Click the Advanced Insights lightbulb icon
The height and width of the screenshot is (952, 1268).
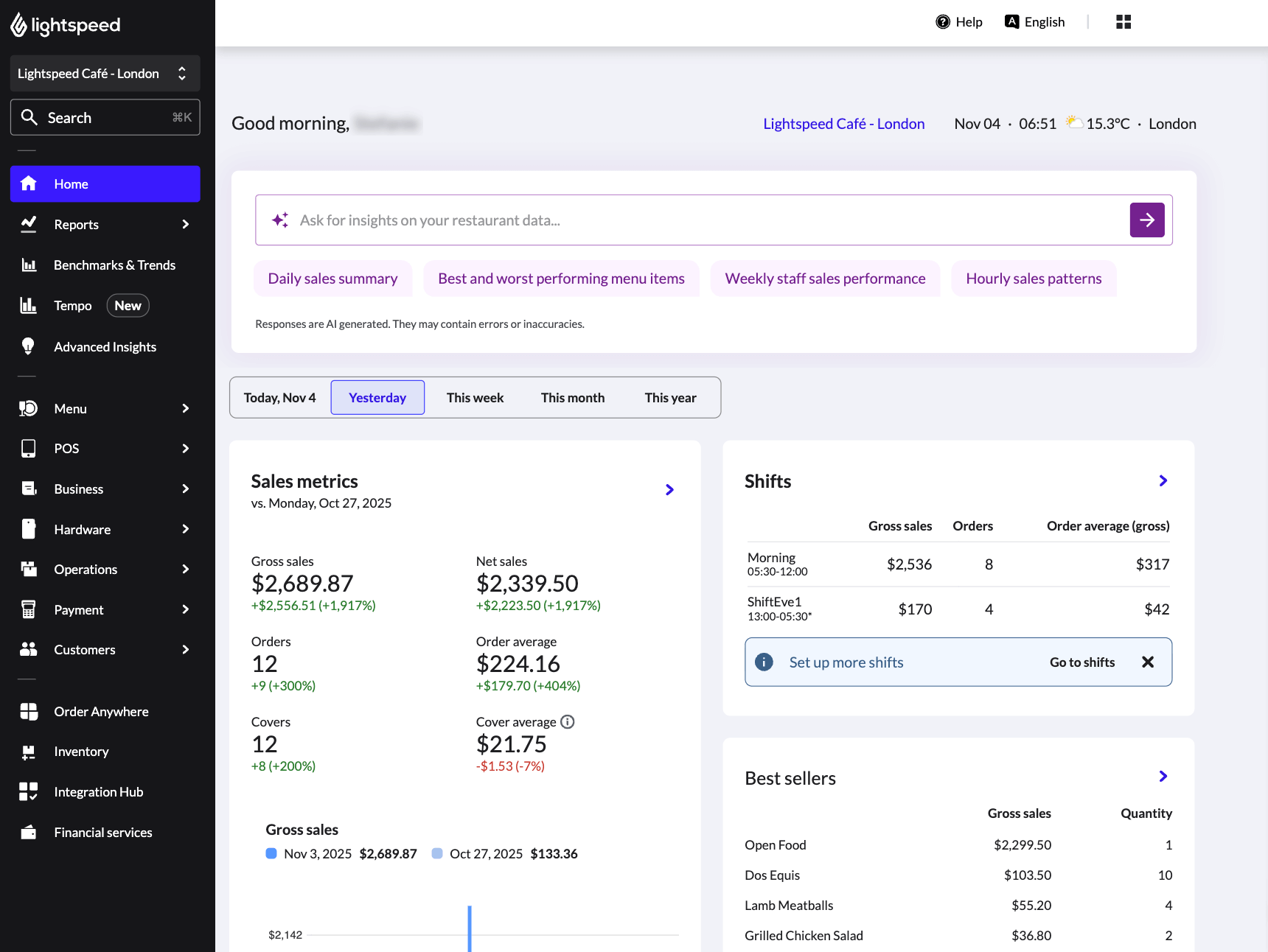click(29, 346)
